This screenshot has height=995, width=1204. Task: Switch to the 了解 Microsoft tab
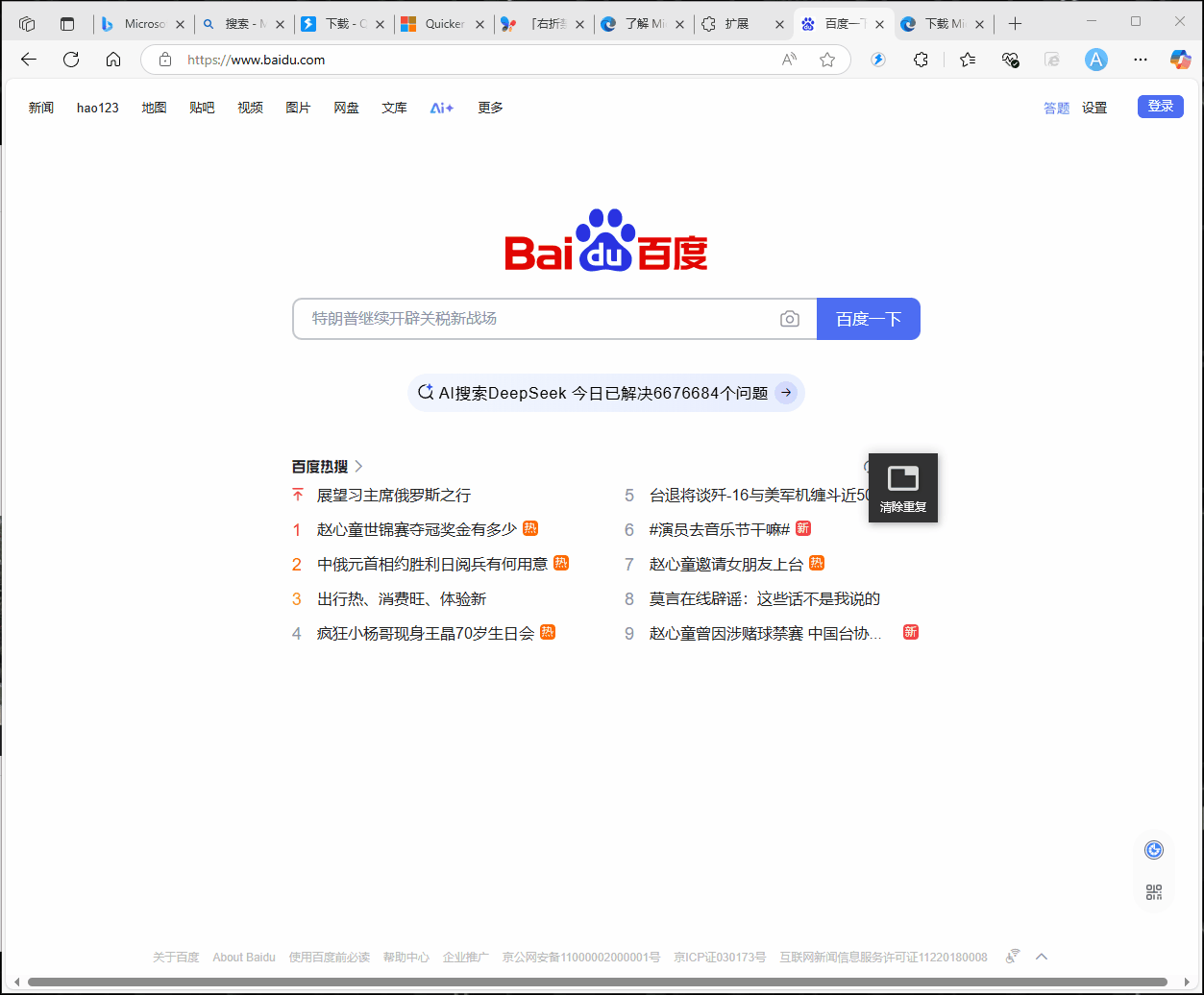coord(644,24)
